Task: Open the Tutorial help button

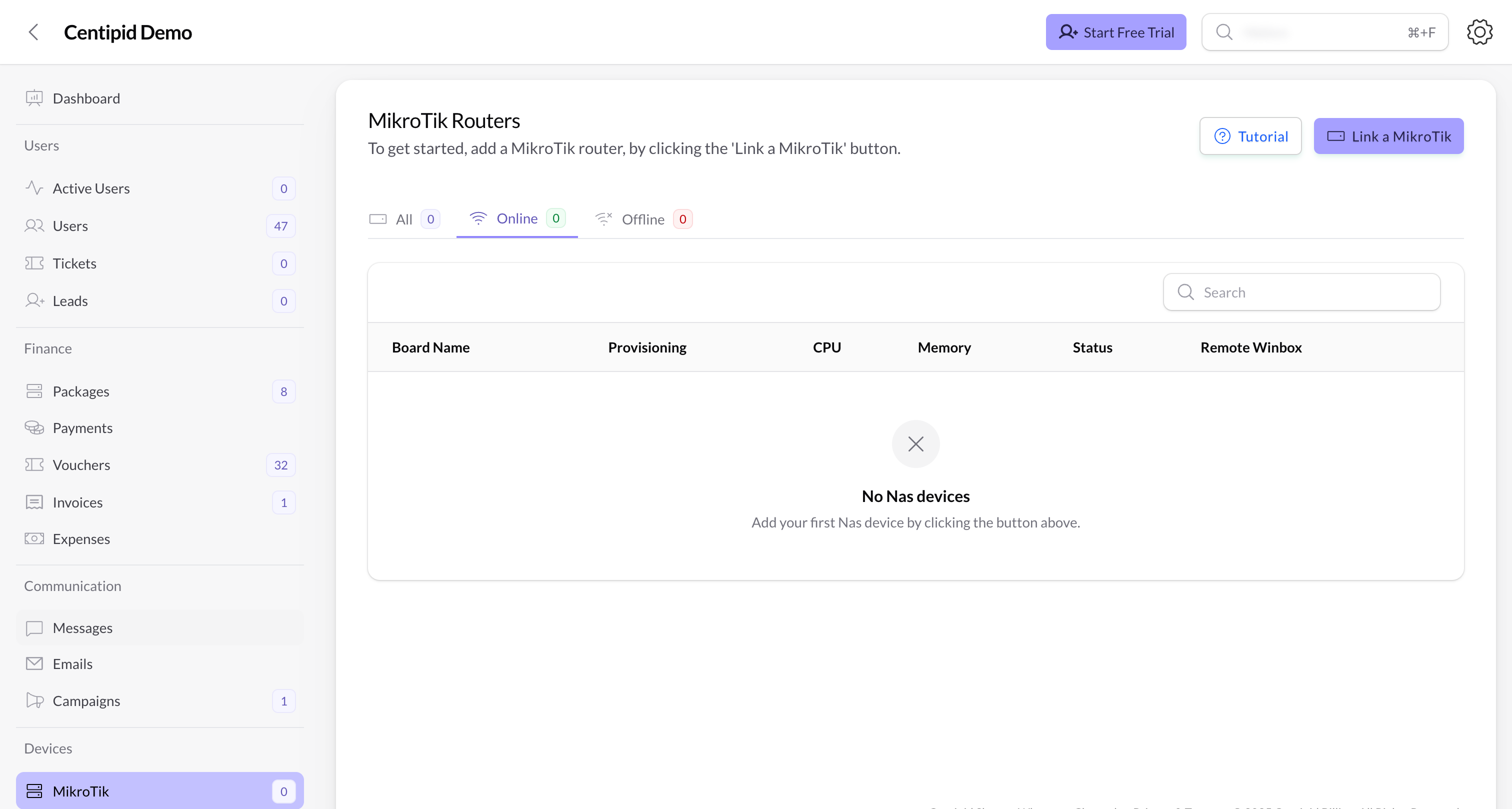Action: coord(1250,136)
